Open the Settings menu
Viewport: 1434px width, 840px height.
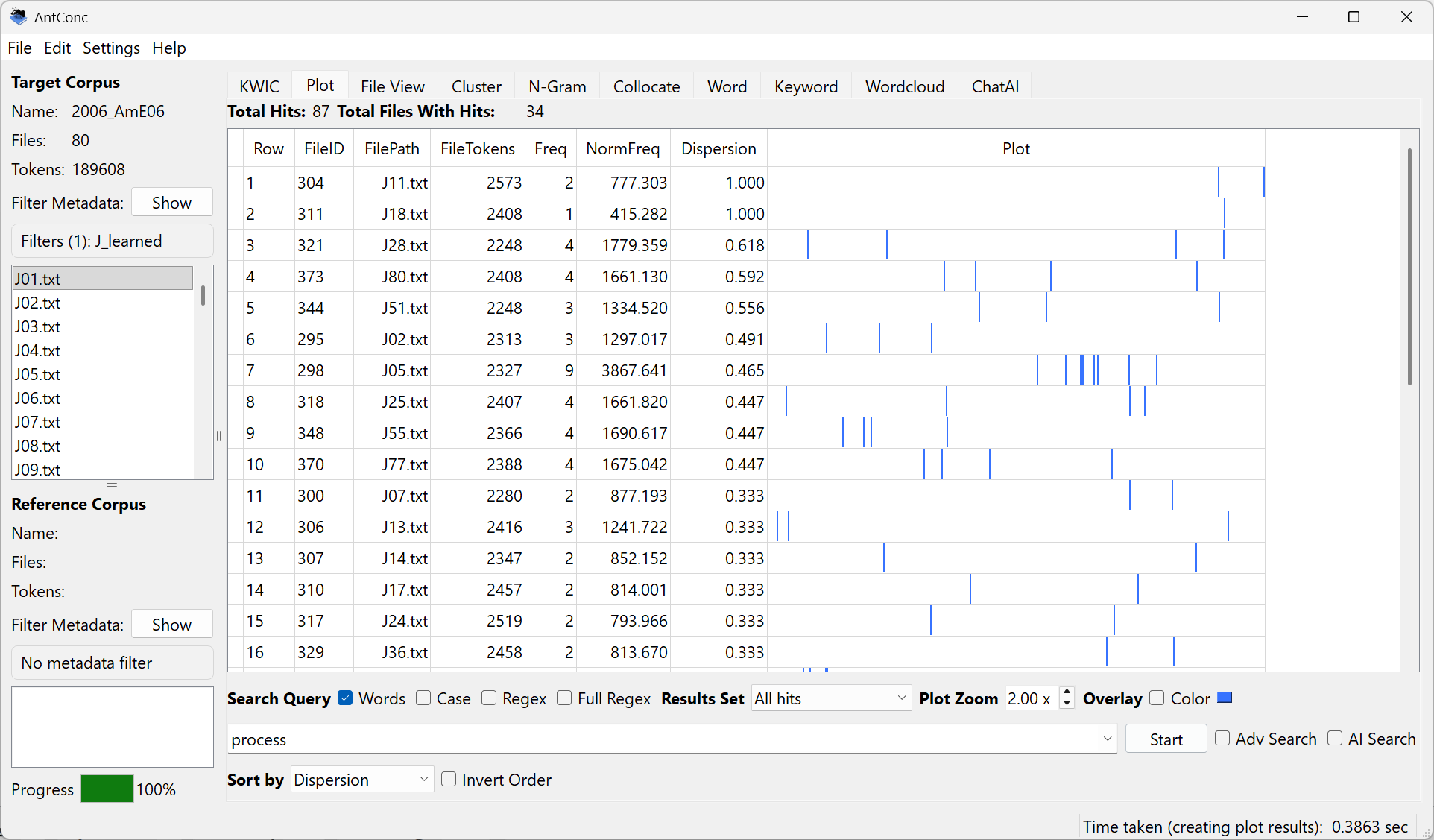(111, 48)
